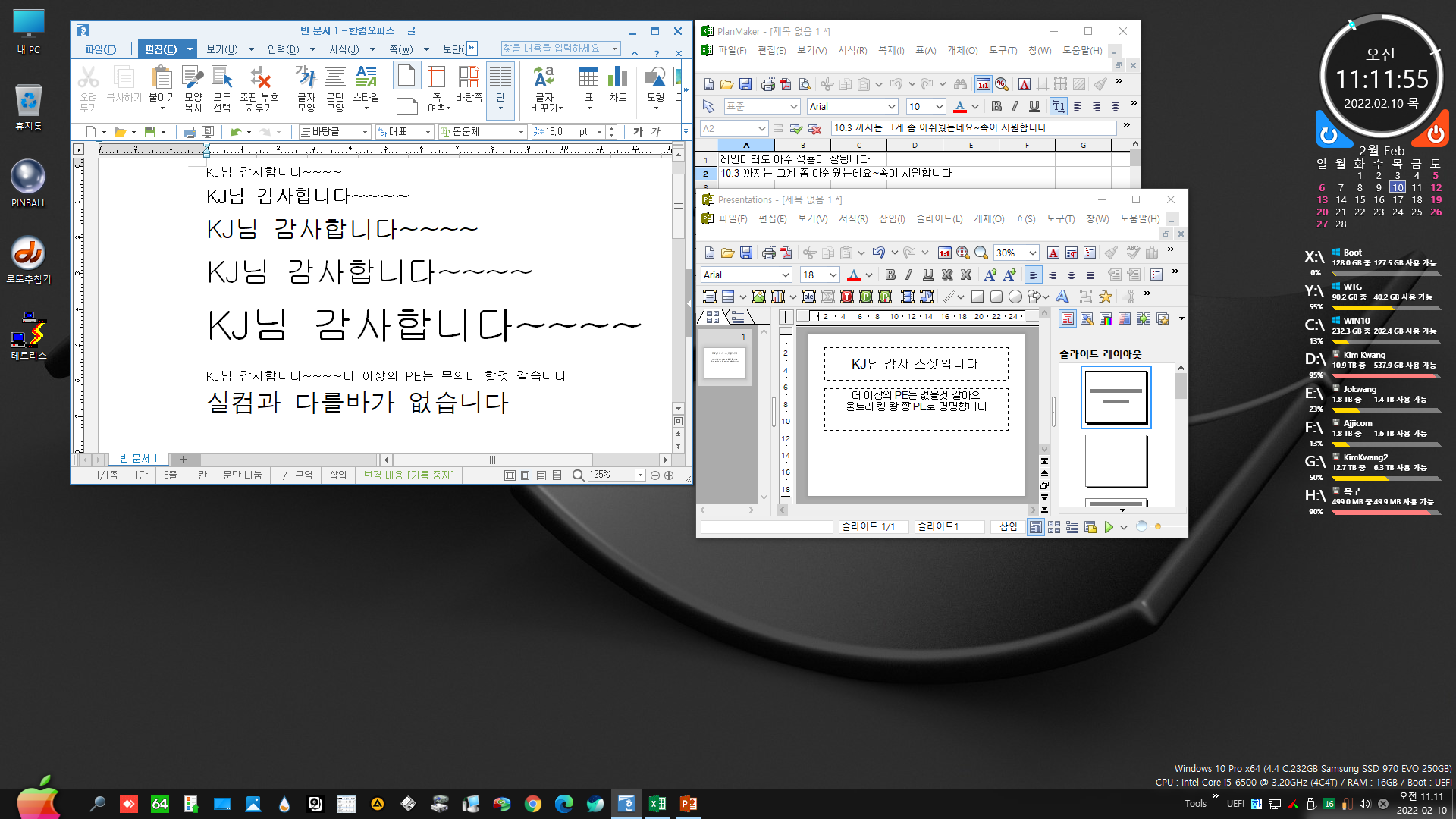Add new document tab with plus button
Viewport: 1456px width, 819px height.
click(x=183, y=460)
